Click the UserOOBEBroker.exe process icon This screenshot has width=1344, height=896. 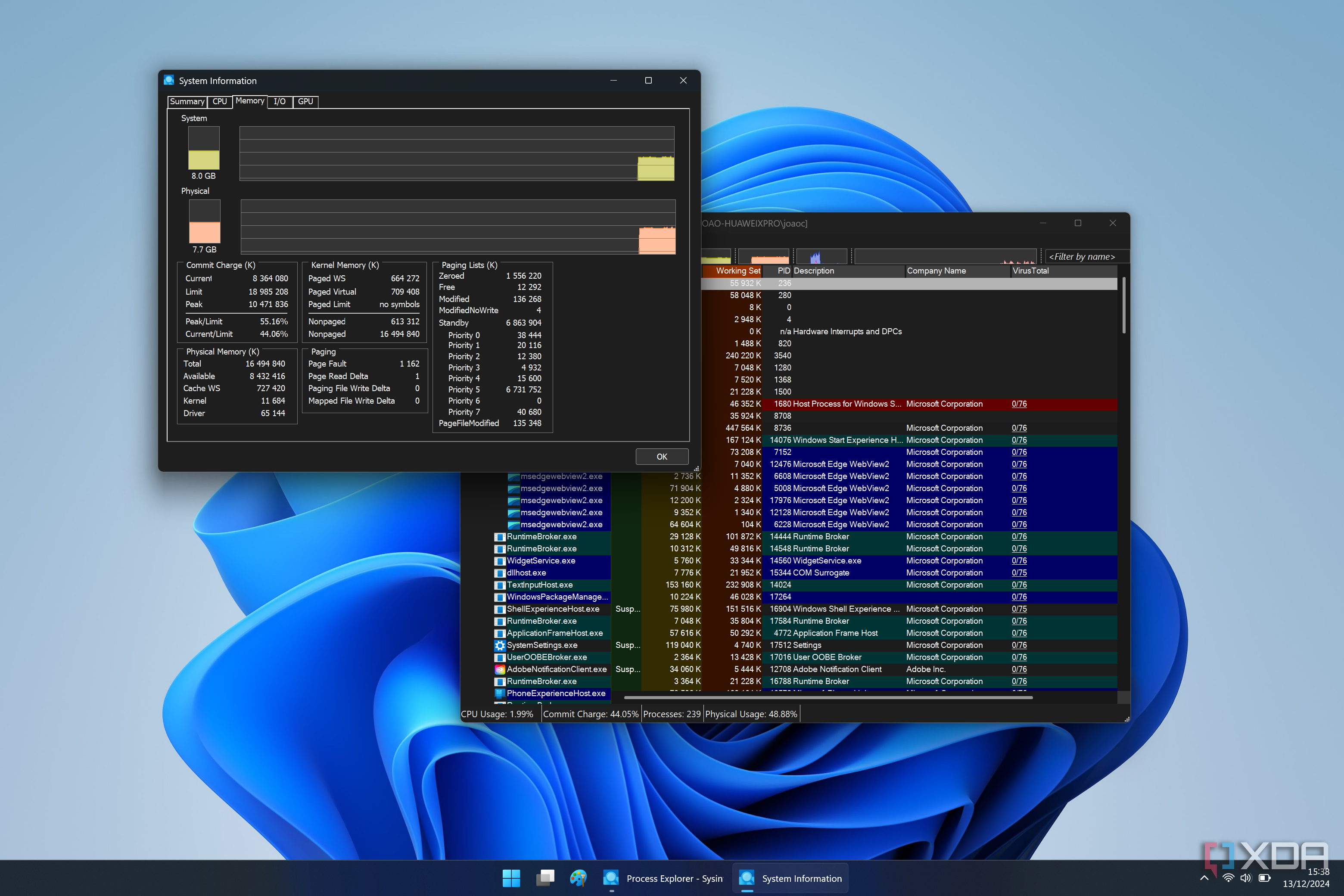[x=500, y=657]
